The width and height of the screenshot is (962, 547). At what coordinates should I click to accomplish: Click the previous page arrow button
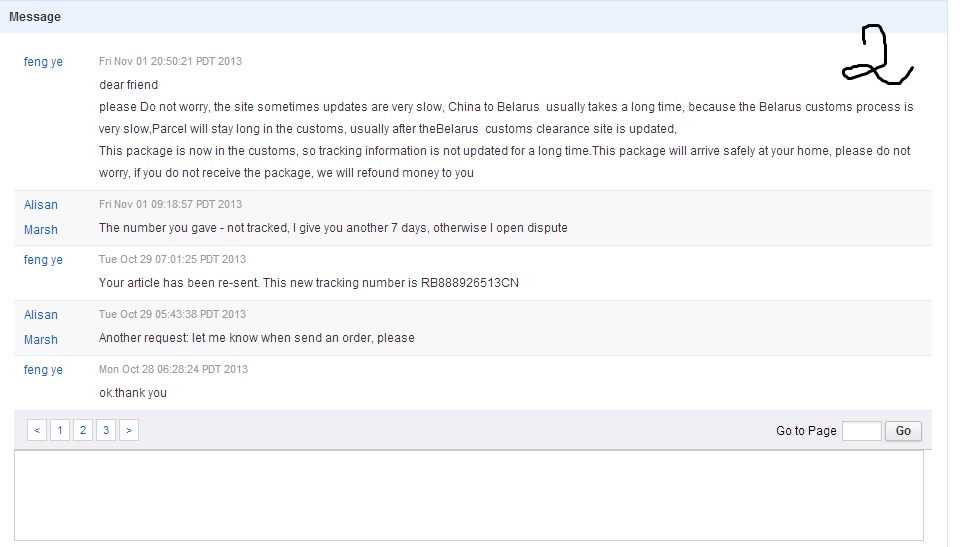(38, 430)
